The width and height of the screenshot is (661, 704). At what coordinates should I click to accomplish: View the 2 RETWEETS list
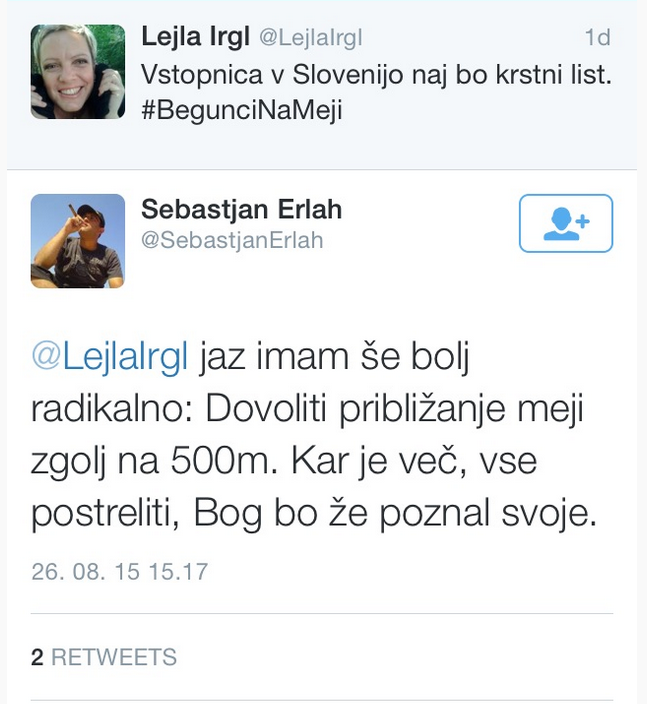click(104, 657)
